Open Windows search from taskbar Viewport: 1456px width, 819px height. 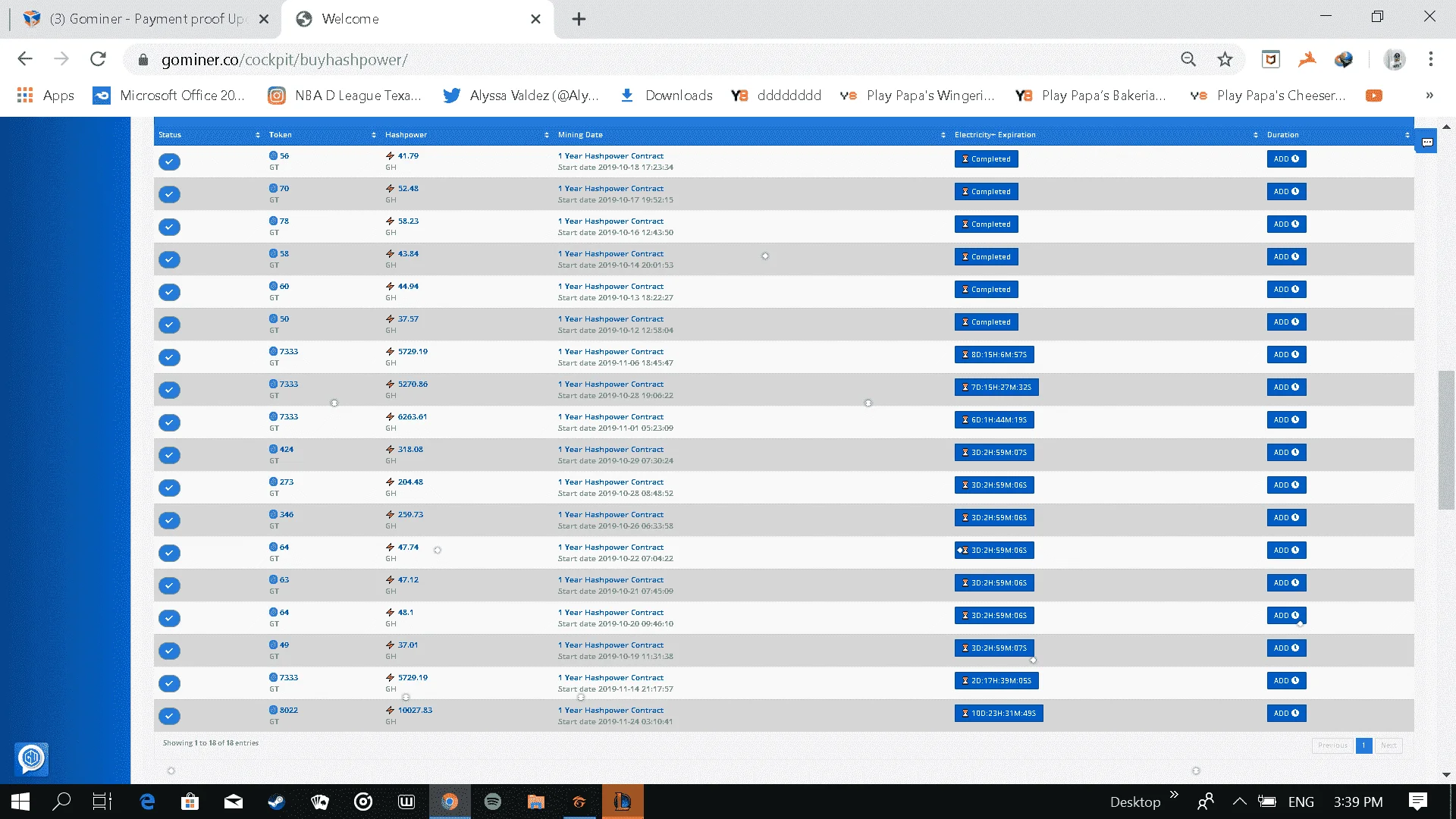[61, 802]
